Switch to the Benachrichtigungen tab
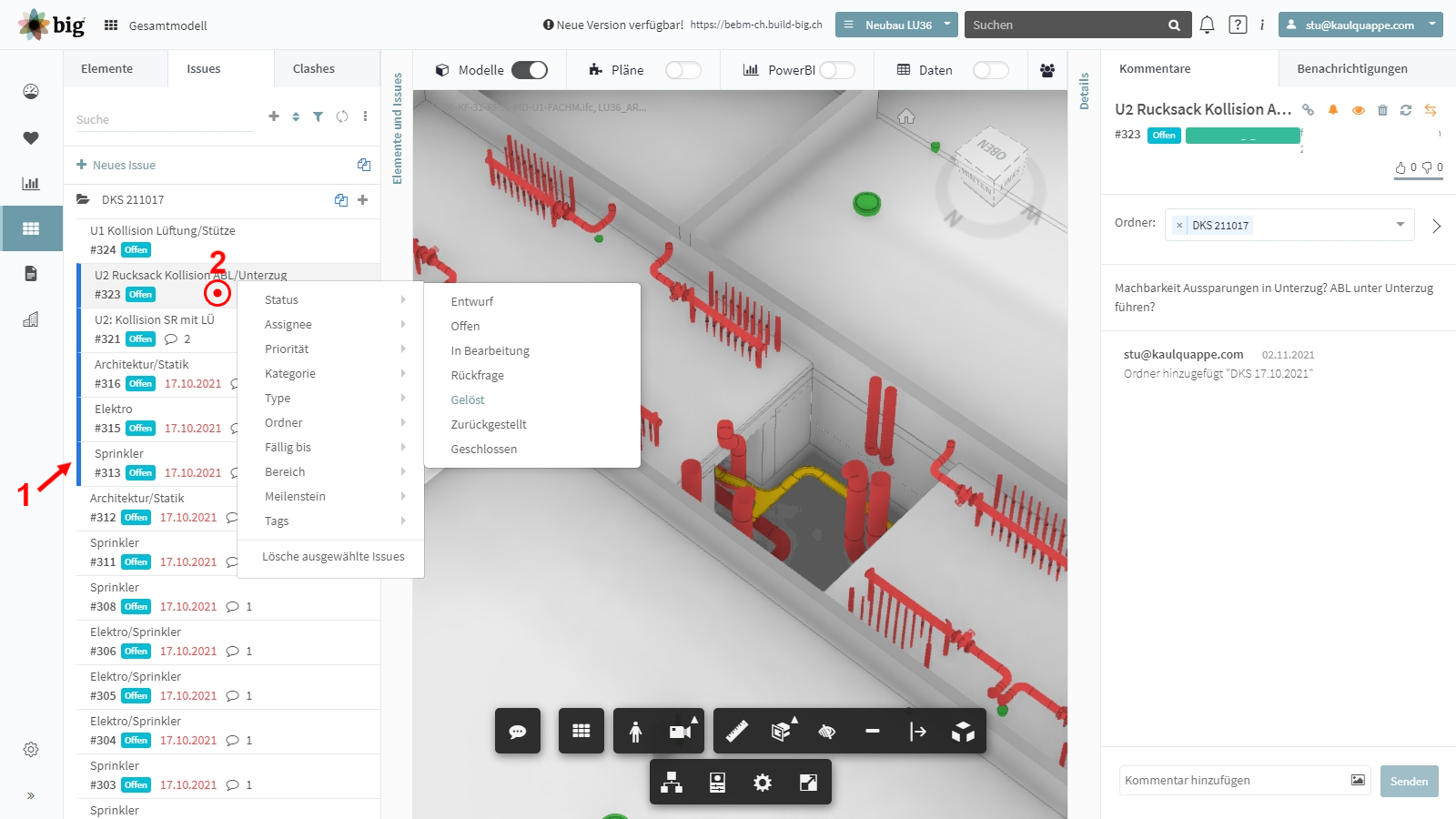 pos(1352,68)
